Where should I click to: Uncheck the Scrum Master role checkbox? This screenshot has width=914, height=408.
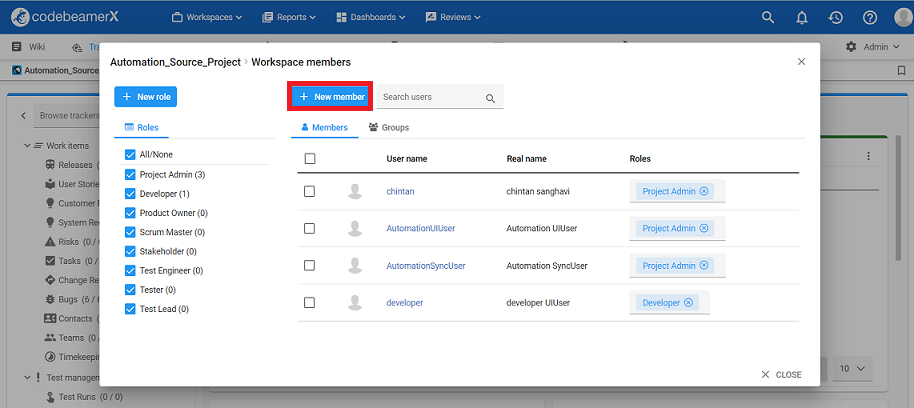(x=130, y=232)
